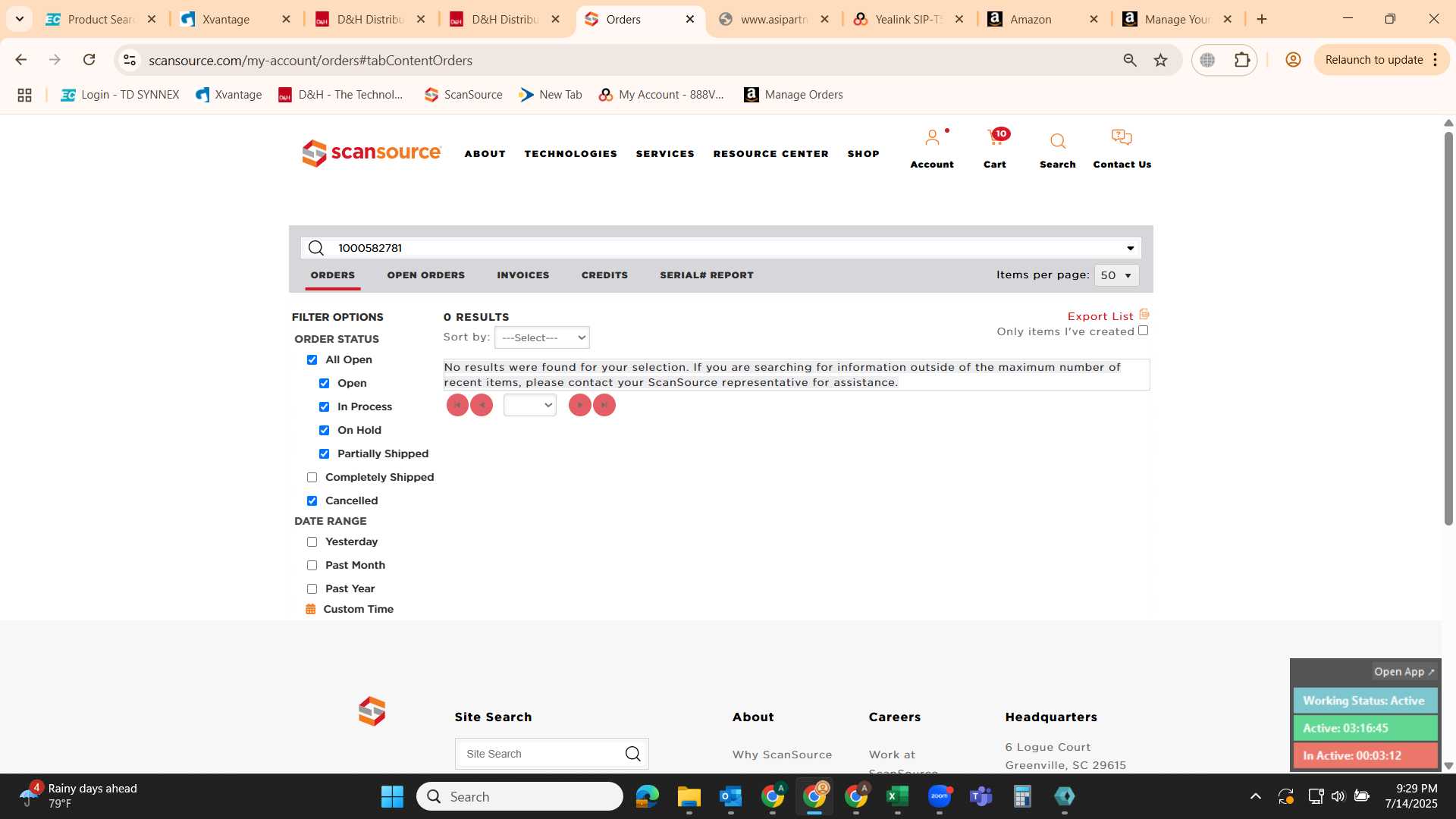The height and width of the screenshot is (819, 1456).
Task: Click the Search magnifier in site header
Action: tap(1058, 141)
